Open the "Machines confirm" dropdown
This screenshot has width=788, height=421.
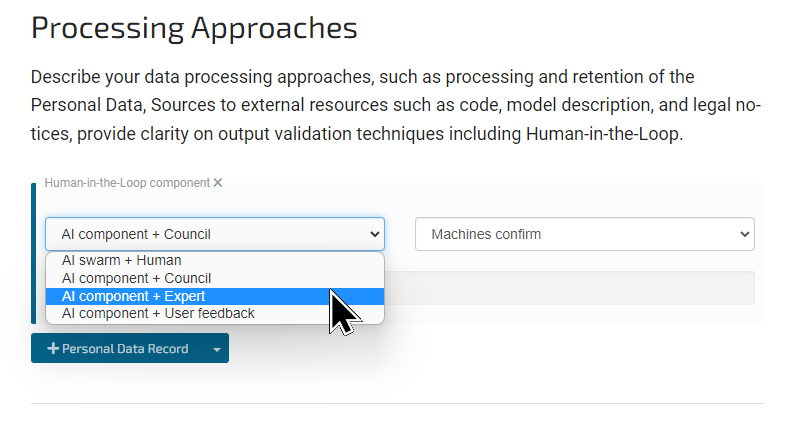[584, 234]
